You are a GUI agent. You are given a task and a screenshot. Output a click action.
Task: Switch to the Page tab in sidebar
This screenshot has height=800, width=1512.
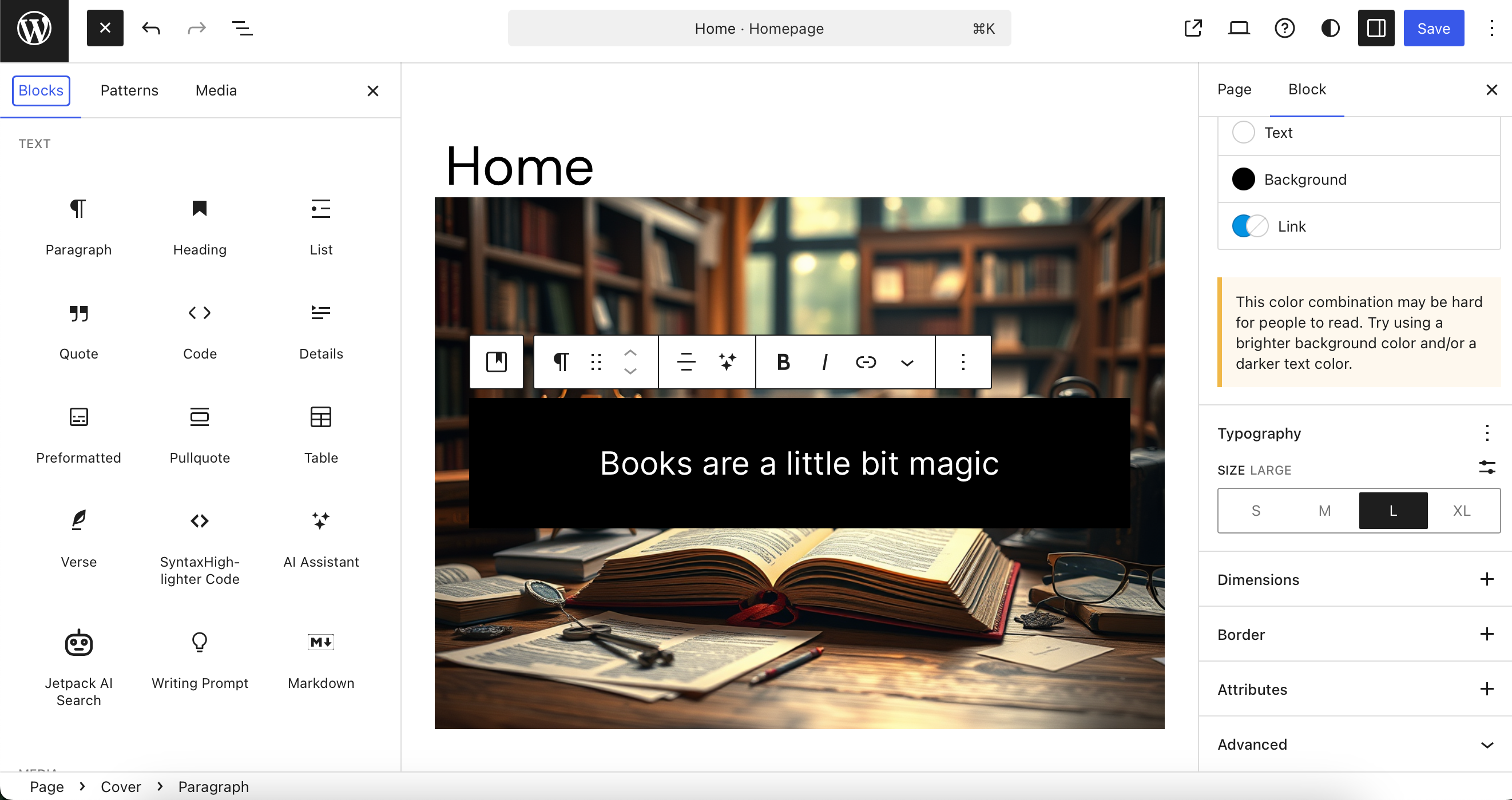click(x=1233, y=89)
